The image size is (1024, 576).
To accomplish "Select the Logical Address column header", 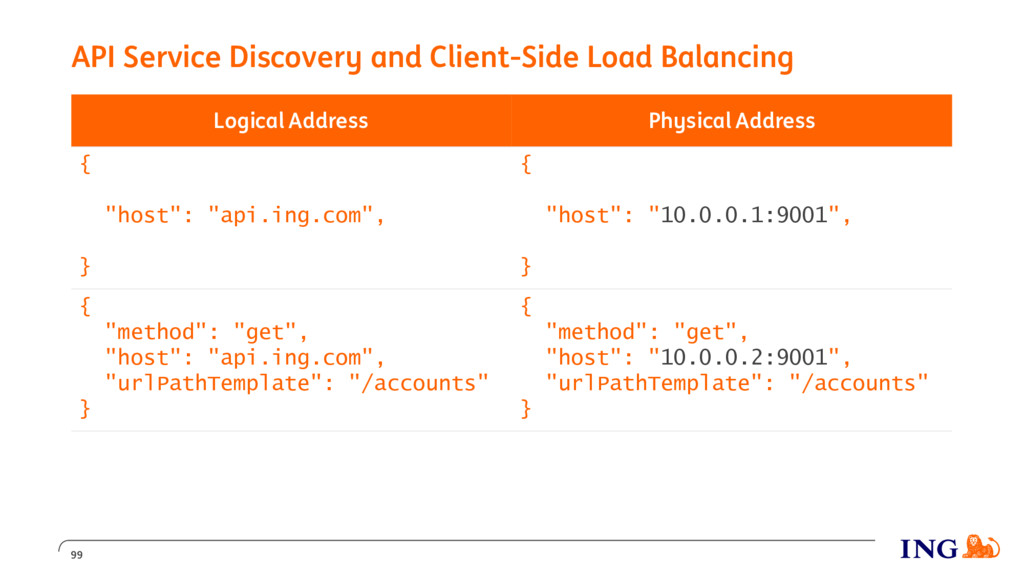I will (291, 120).
